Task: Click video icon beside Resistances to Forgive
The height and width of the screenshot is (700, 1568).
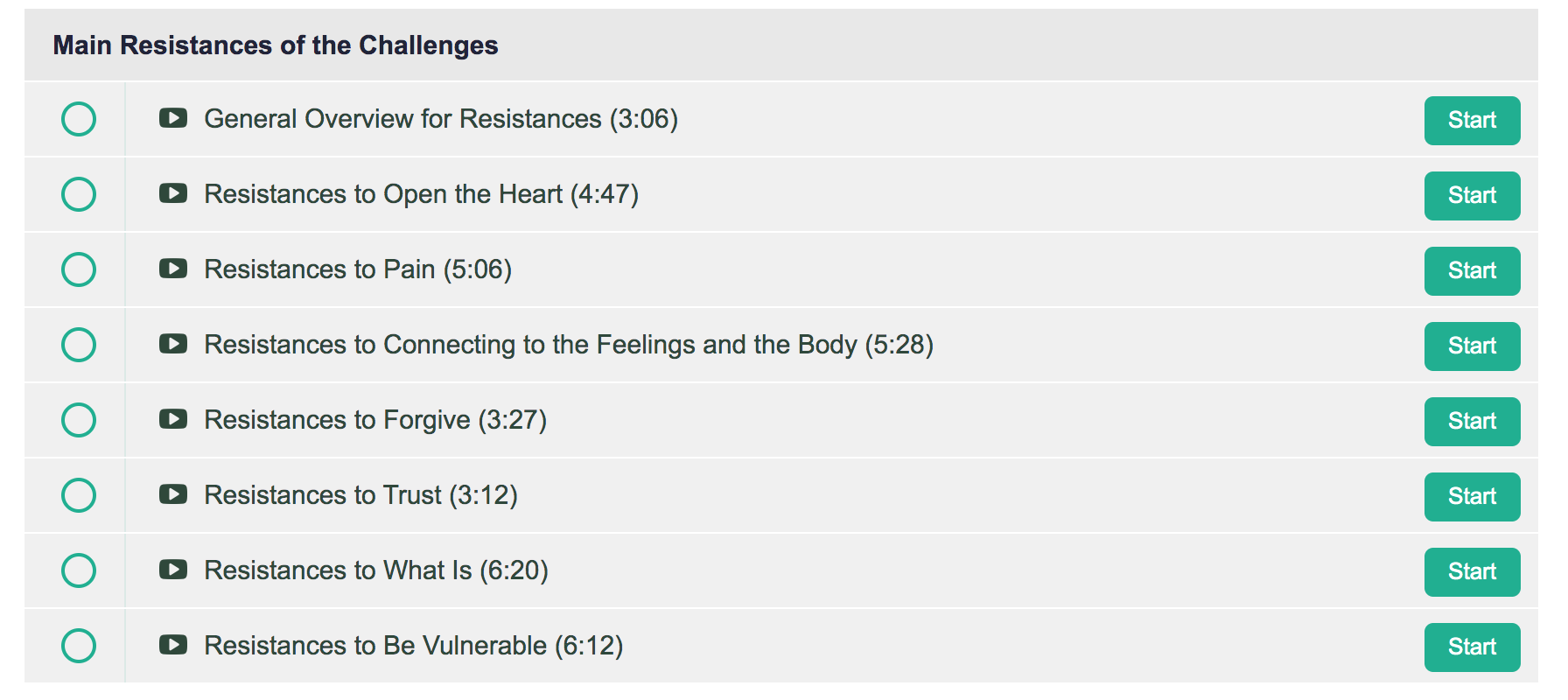Action: (173, 419)
